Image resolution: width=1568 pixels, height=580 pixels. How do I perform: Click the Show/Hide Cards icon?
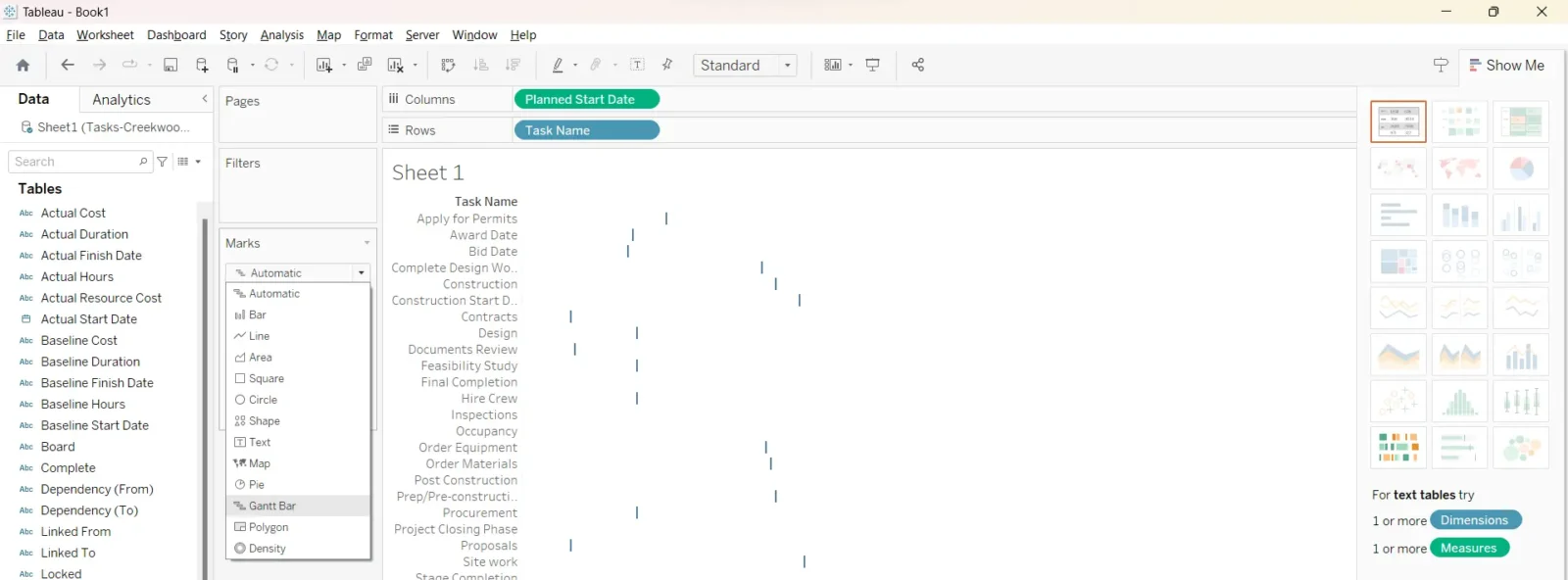click(x=833, y=65)
